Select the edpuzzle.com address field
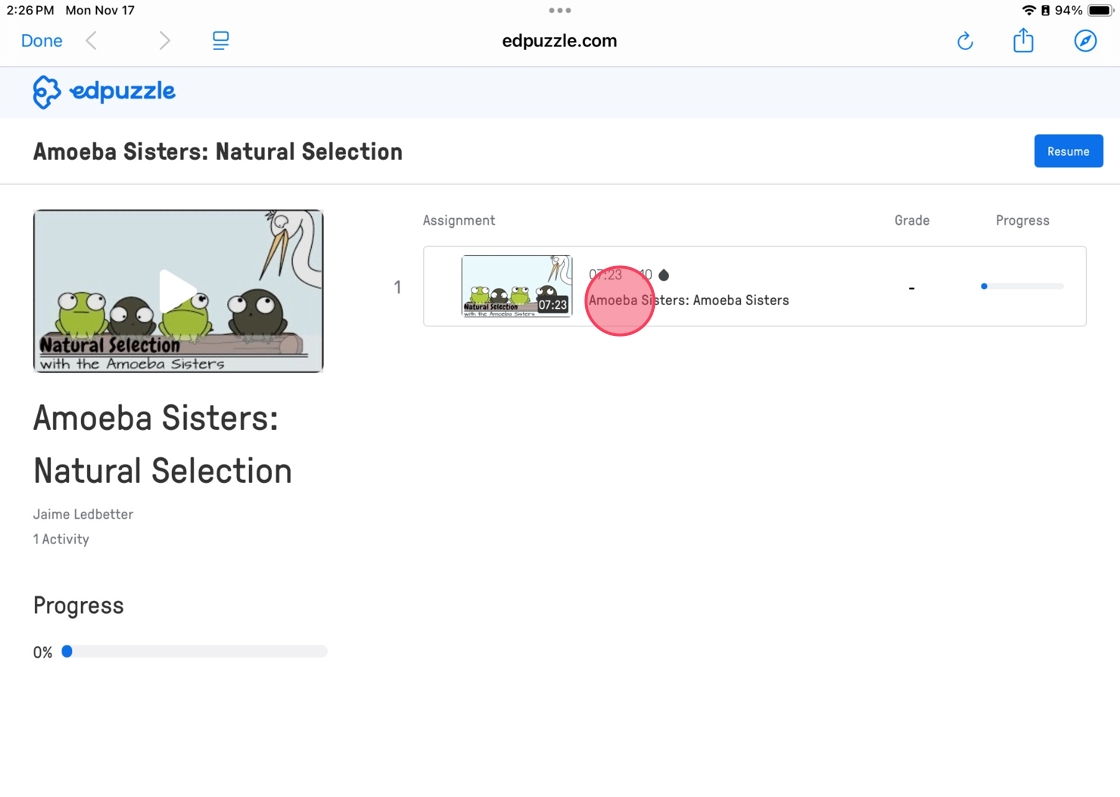This screenshot has height=797, width=1120. (559, 41)
